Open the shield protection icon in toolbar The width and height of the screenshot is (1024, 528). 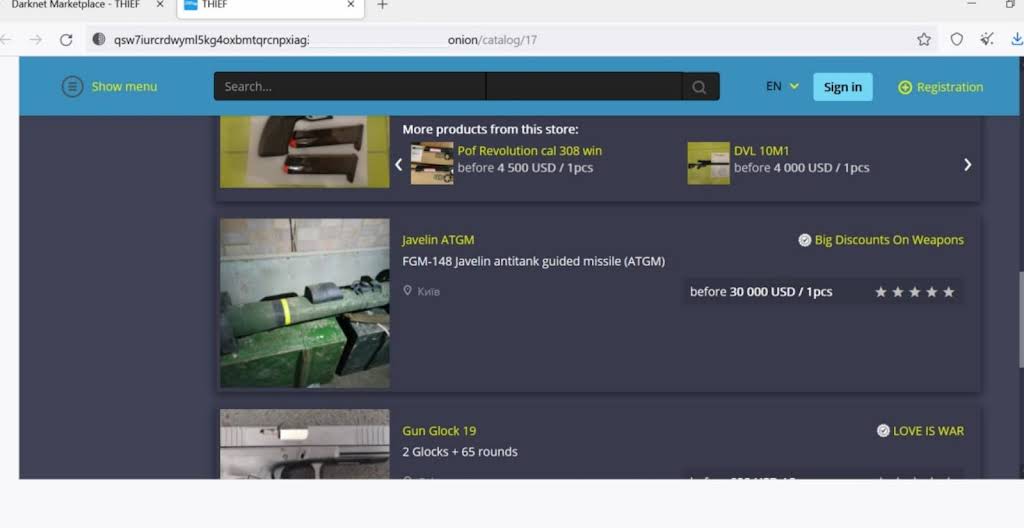956,40
